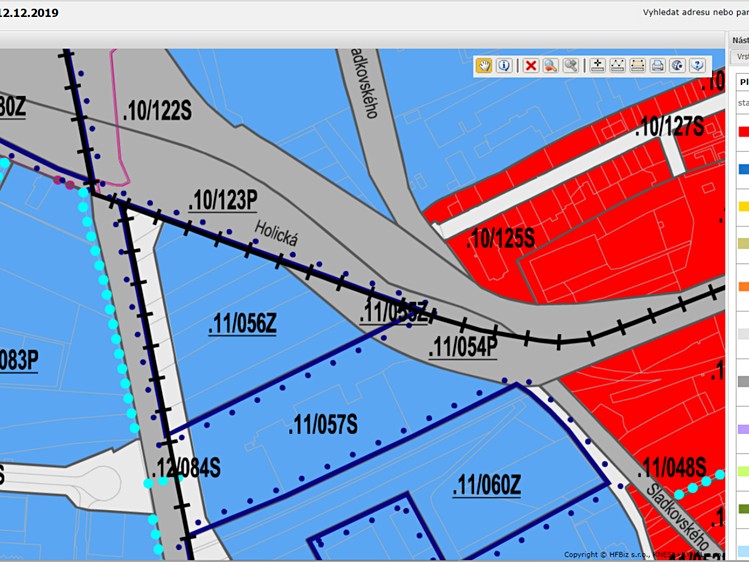The image size is (749, 562).
Task: Select the point coordinate measure tool
Action: (598, 65)
